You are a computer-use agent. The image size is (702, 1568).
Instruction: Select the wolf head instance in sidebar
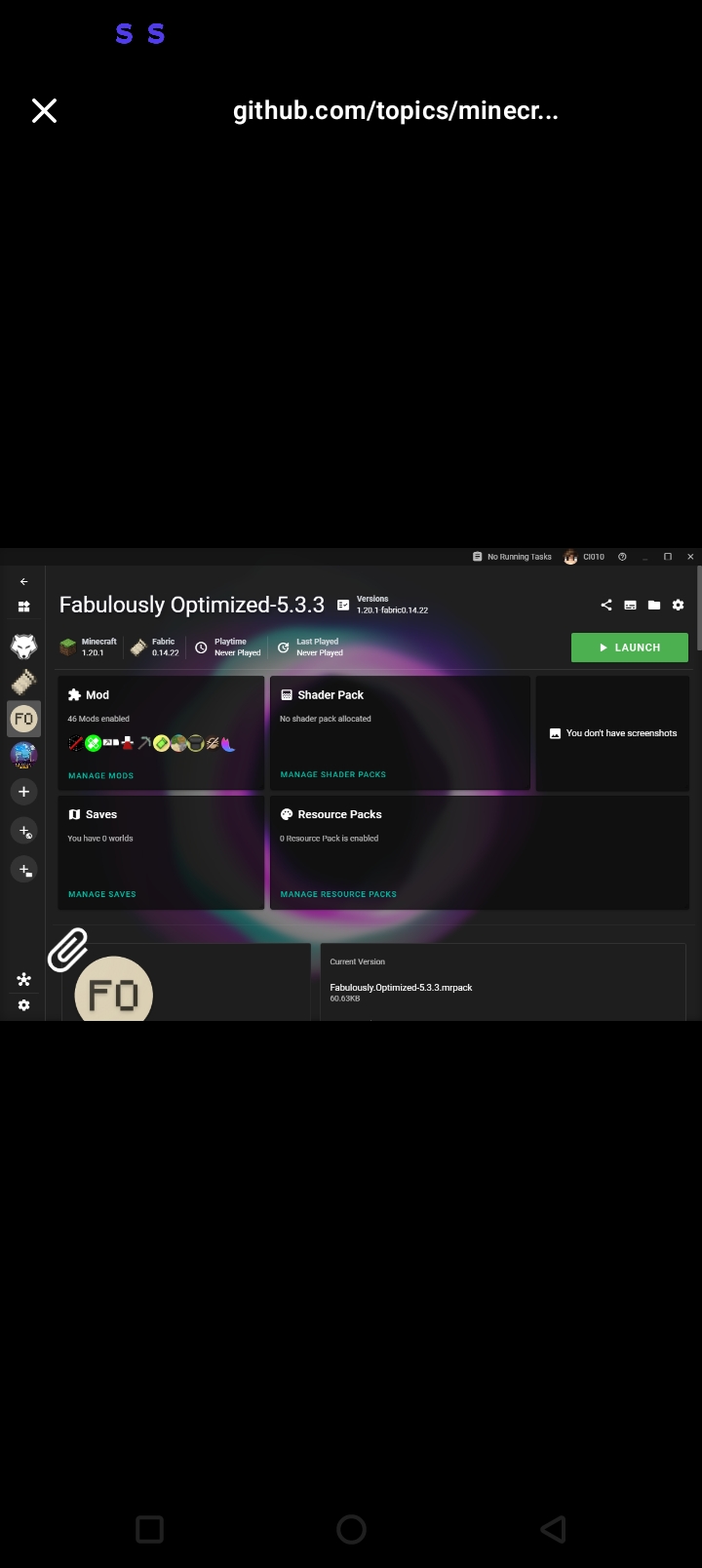point(23,646)
